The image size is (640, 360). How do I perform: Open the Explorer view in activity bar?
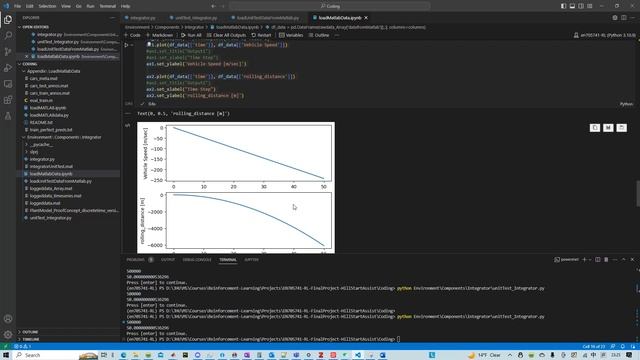click(x=8, y=20)
